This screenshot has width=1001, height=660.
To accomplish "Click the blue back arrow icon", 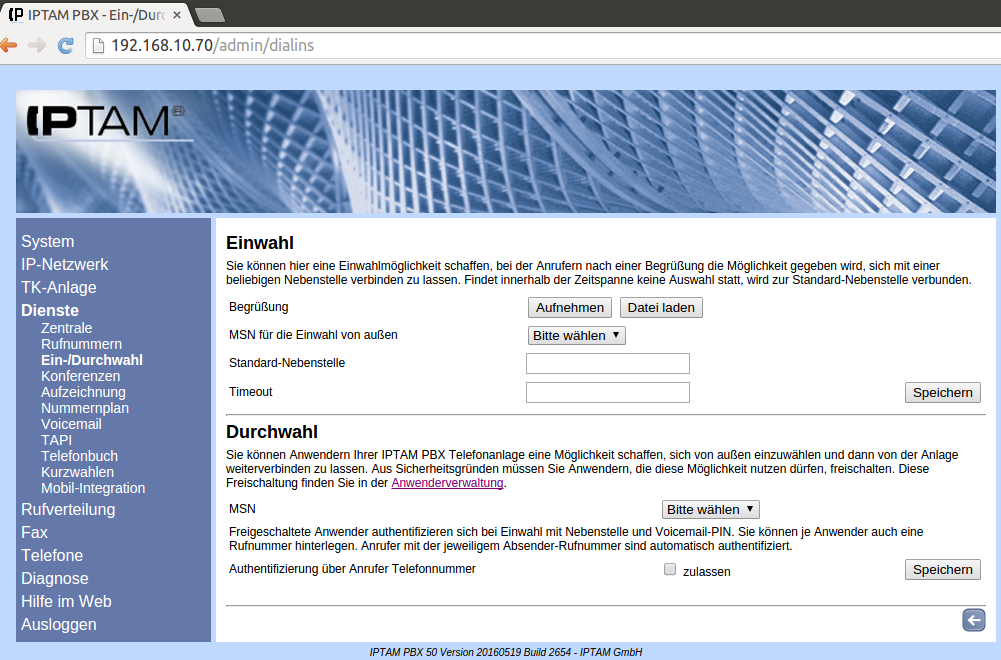I will coord(973,620).
